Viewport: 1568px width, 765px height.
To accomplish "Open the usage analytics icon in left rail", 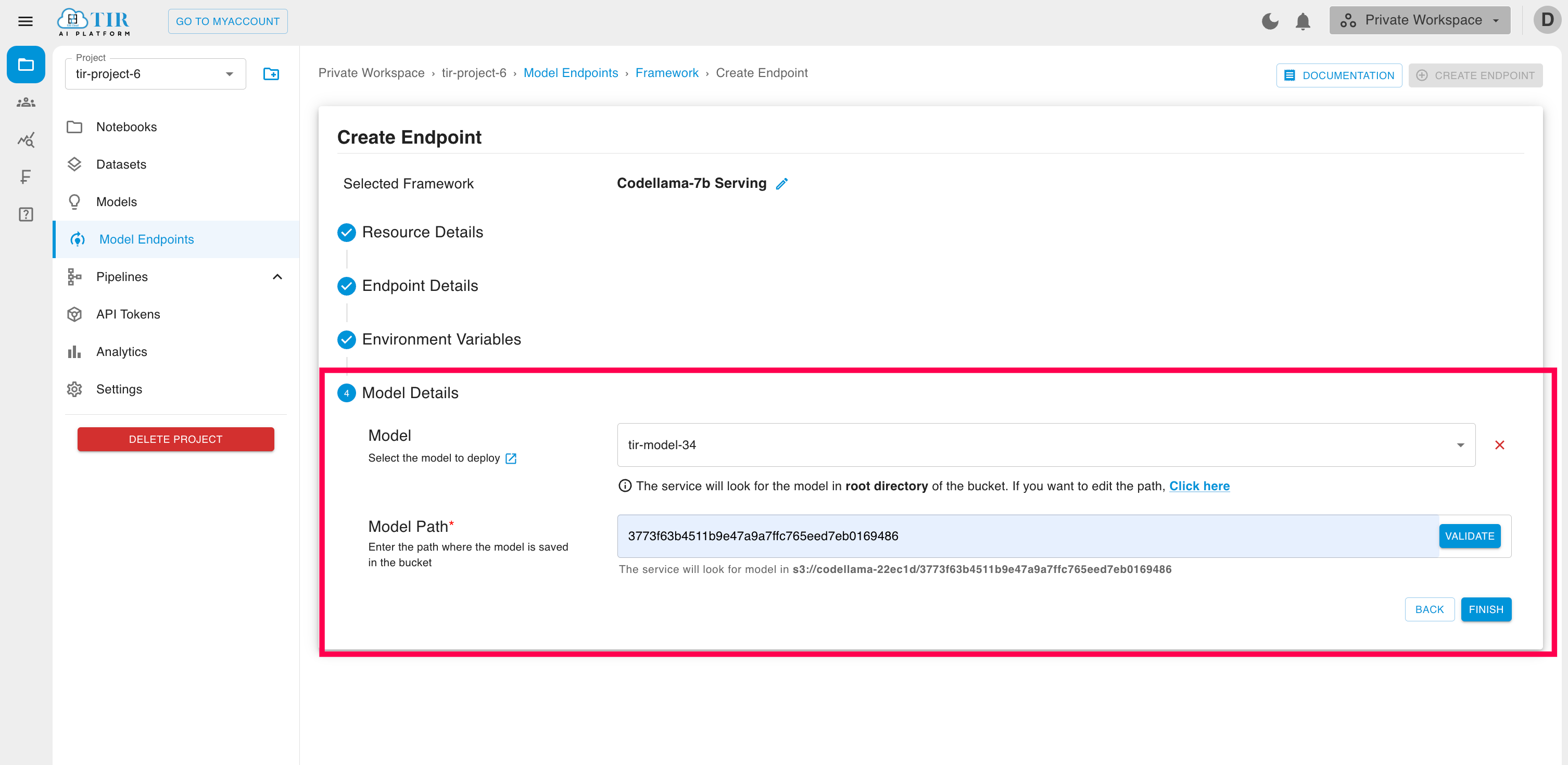I will pyautogui.click(x=26, y=140).
